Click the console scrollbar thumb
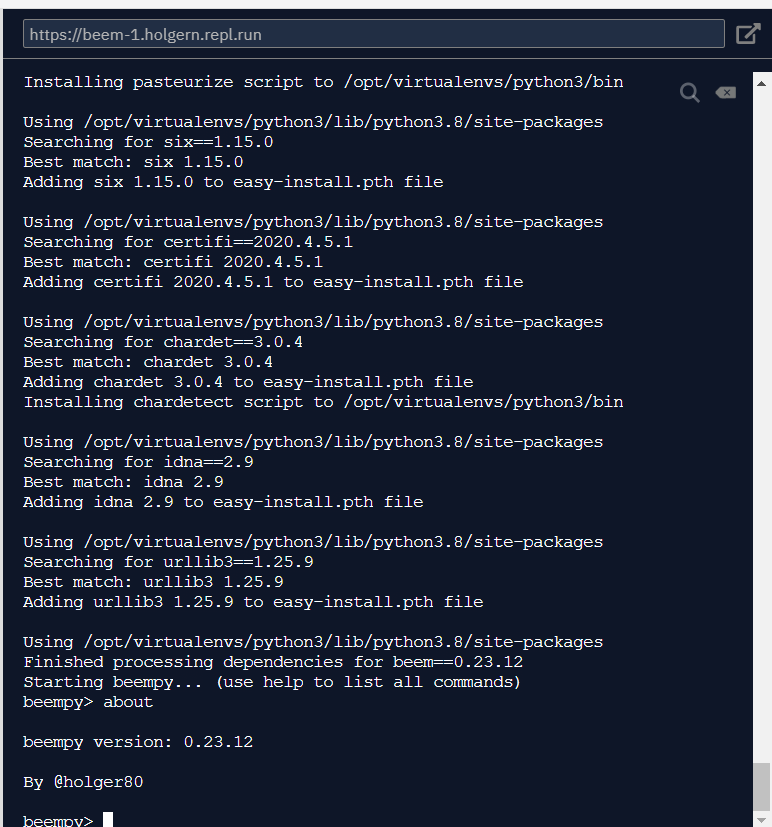 click(x=761, y=786)
